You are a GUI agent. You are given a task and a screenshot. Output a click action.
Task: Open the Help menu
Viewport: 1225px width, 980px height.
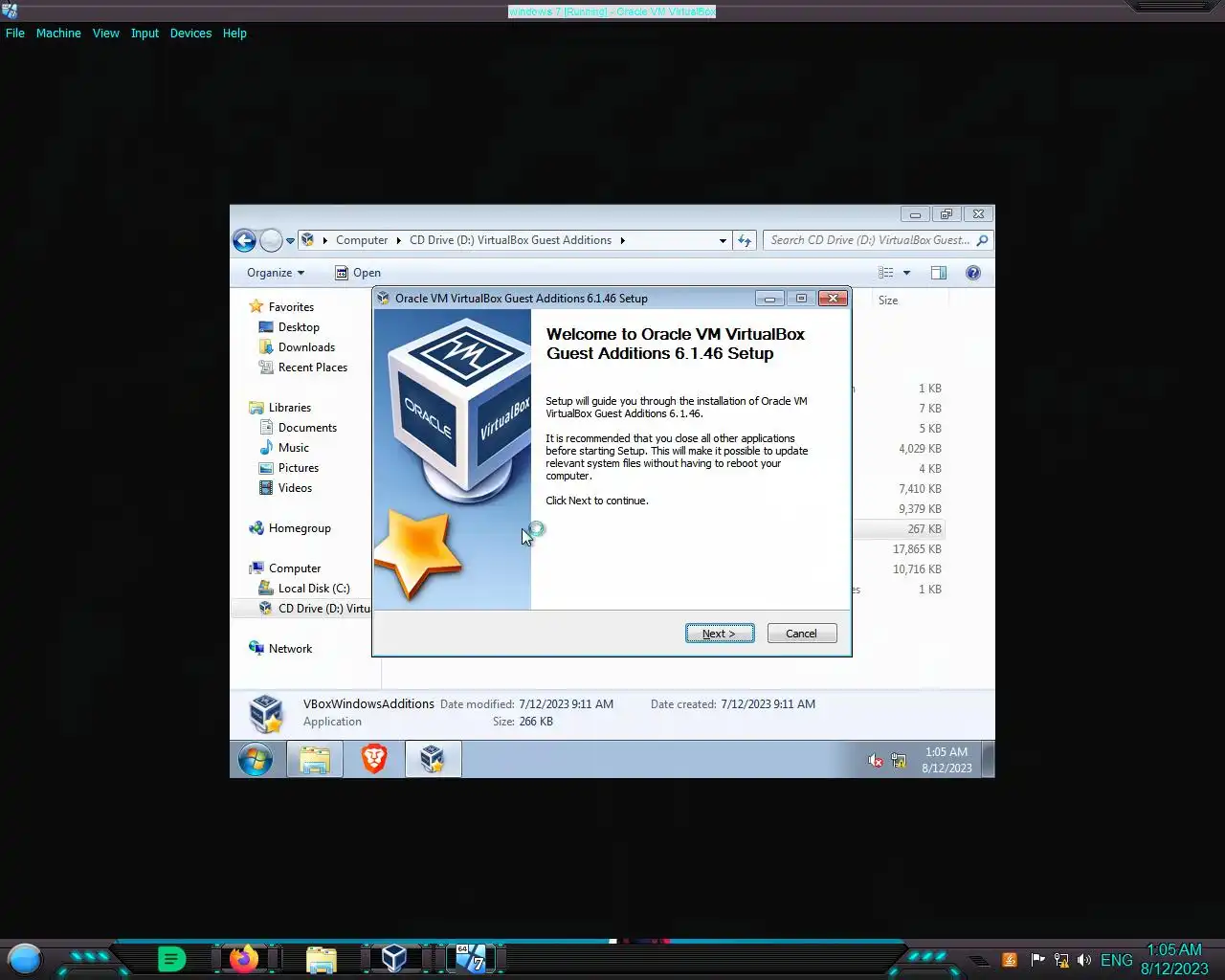[234, 33]
